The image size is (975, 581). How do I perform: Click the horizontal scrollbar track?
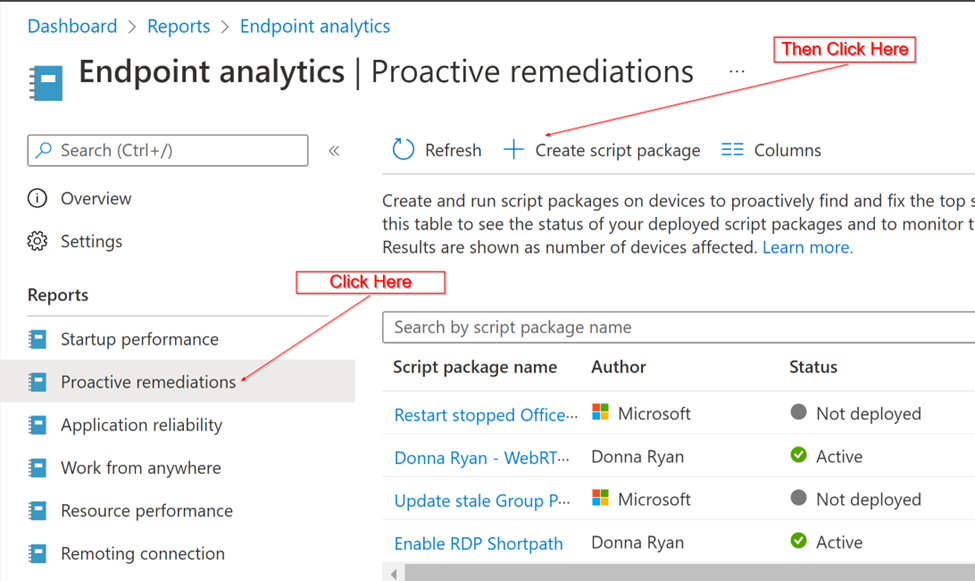pos(690,573)
